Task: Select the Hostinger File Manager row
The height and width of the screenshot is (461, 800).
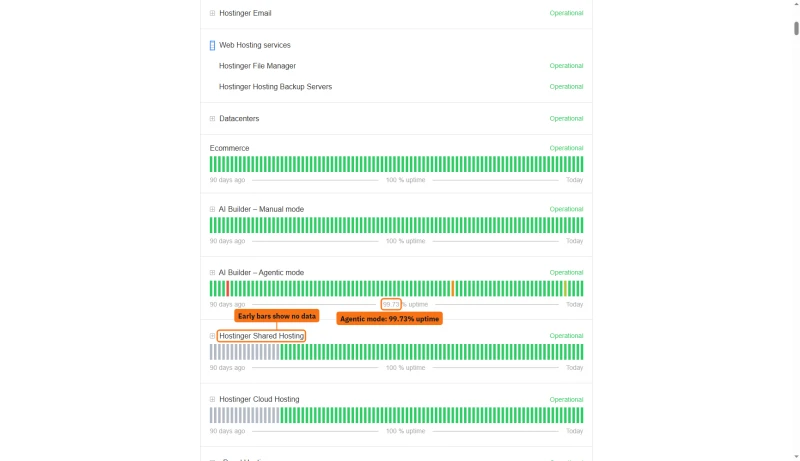Action: [396, 66]
